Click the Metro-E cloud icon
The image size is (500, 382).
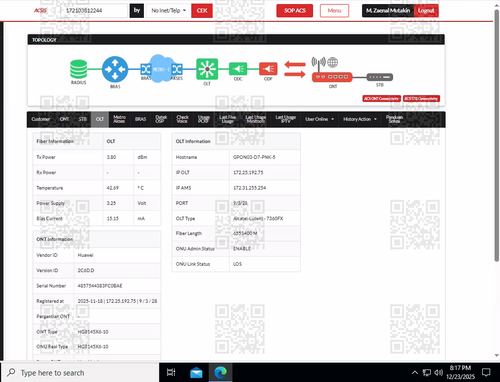[161, 69]
